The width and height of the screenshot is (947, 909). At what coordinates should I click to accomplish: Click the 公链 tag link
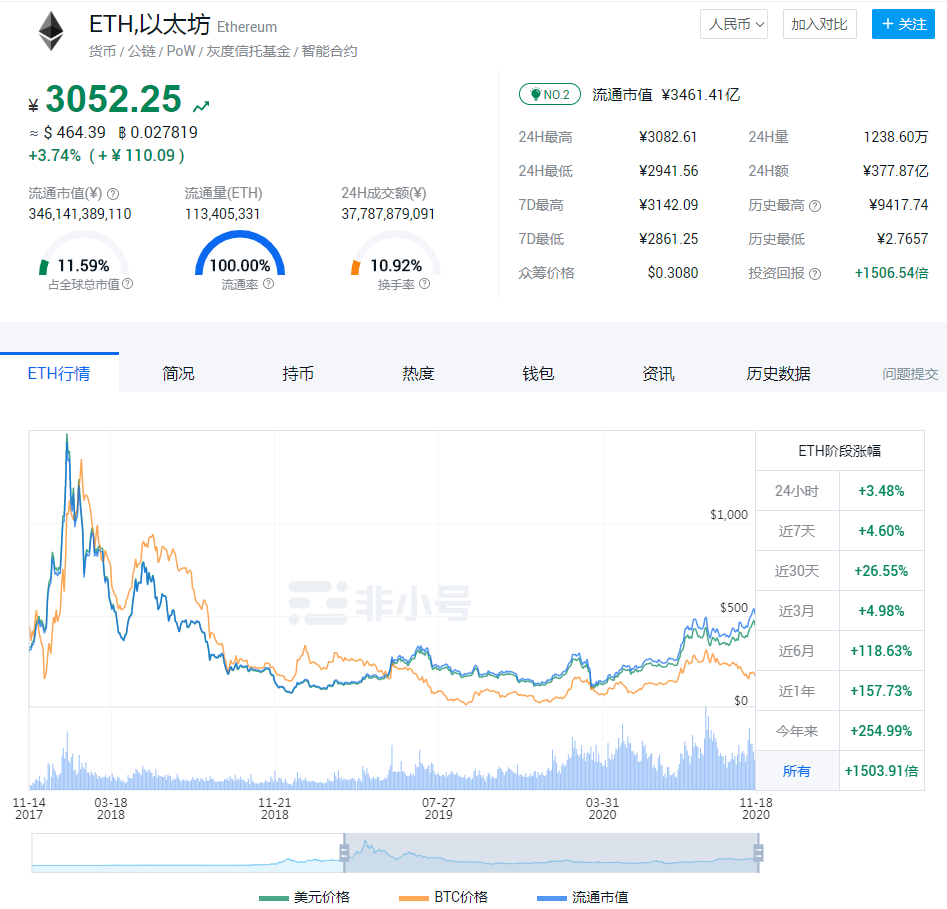pos(142,51)
